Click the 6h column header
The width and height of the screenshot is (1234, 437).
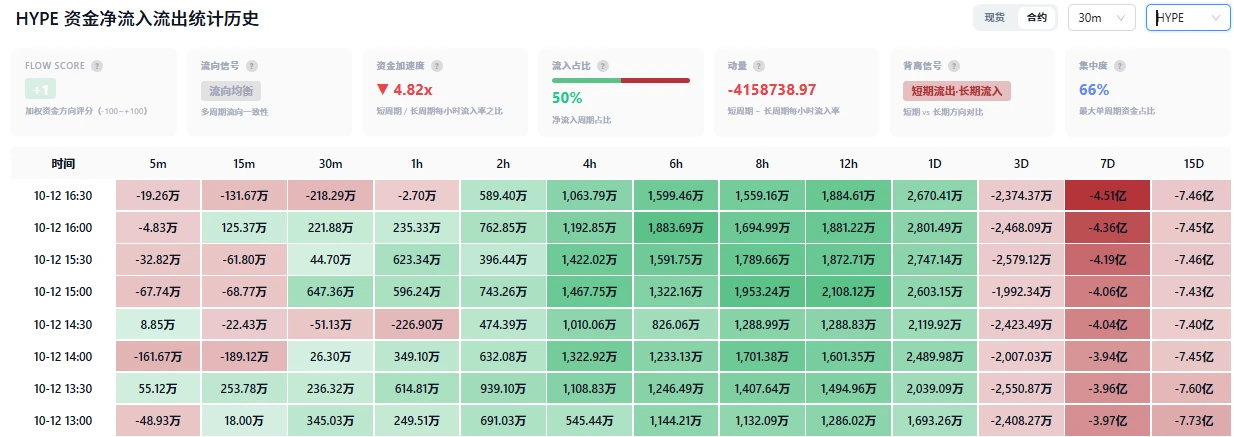coord(676,164)
